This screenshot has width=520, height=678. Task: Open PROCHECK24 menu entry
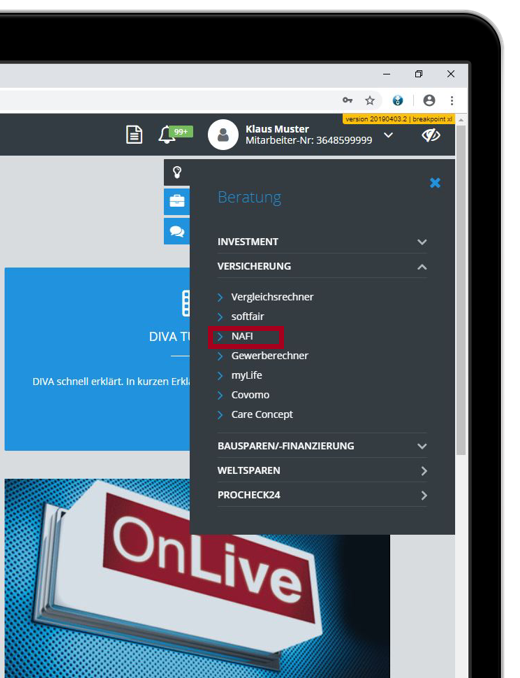pos(322,495)
